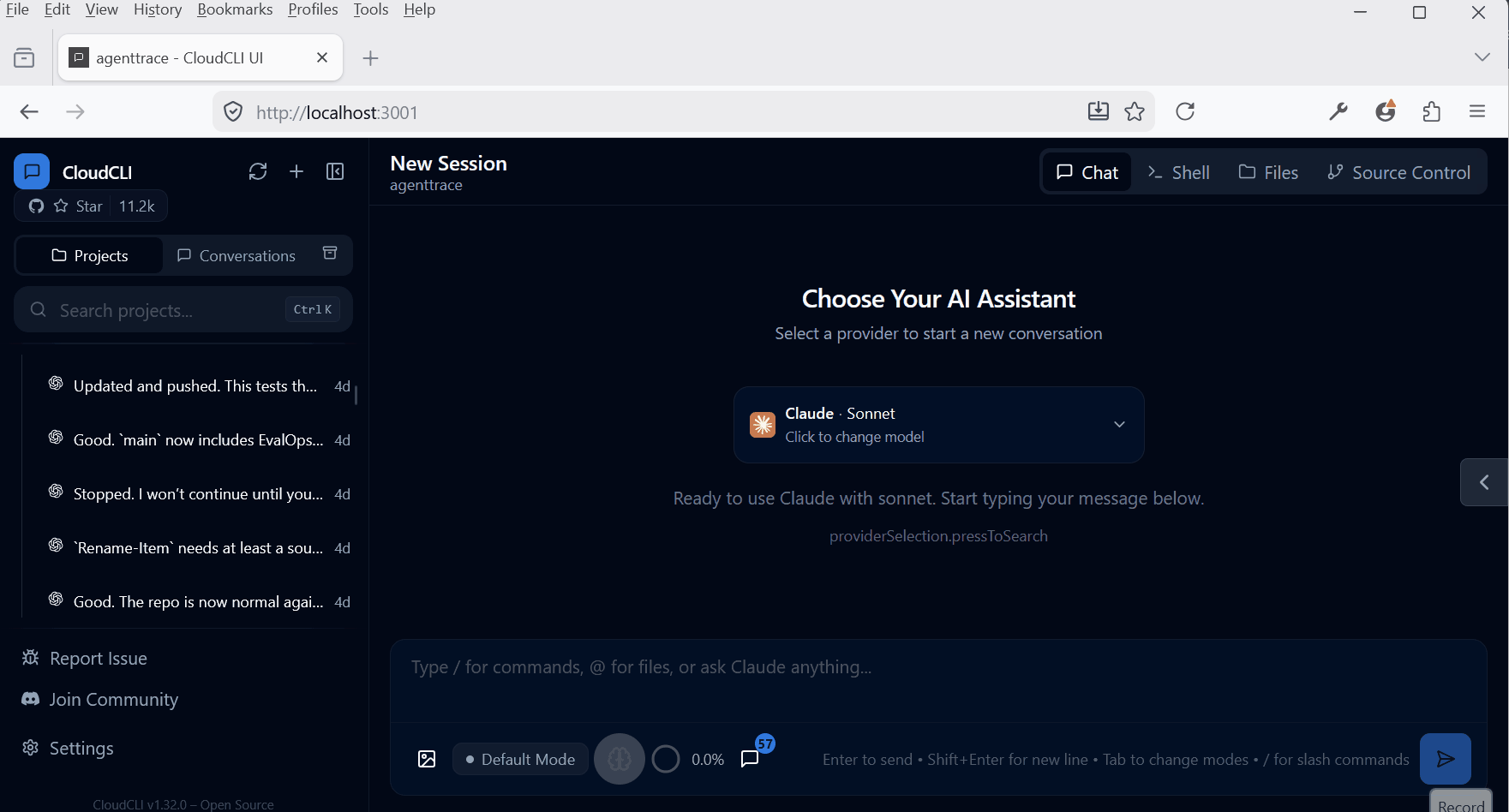This screenshot has width=1509, height=812.
Task: Open the Help menu
Action: pos(420,9)
